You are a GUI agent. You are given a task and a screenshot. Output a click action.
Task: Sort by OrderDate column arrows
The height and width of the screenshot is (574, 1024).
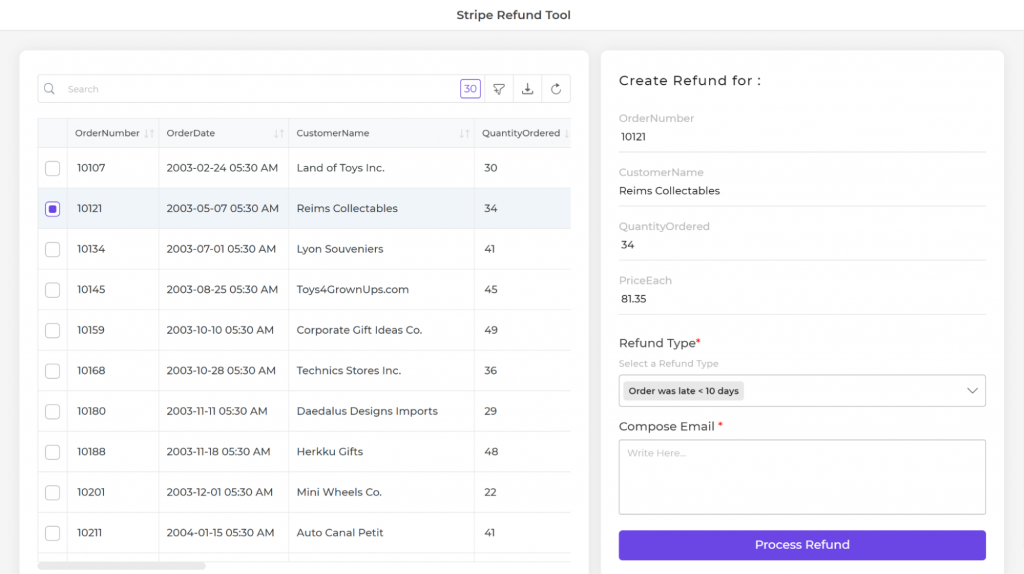coord(279,134)
